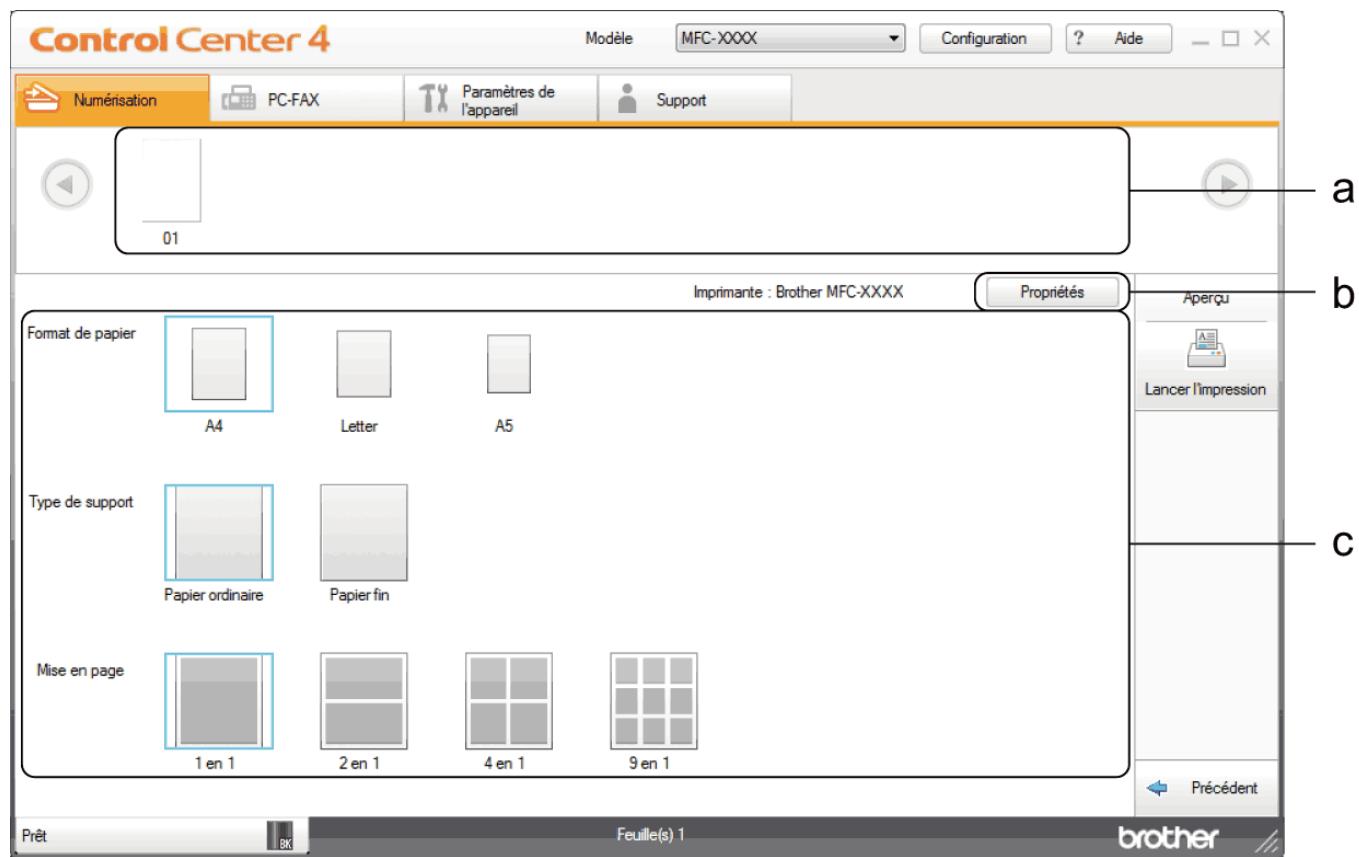Choose the 4 en 1 layout
Screen dimensions: 1359x857
[x=508, y=700]
